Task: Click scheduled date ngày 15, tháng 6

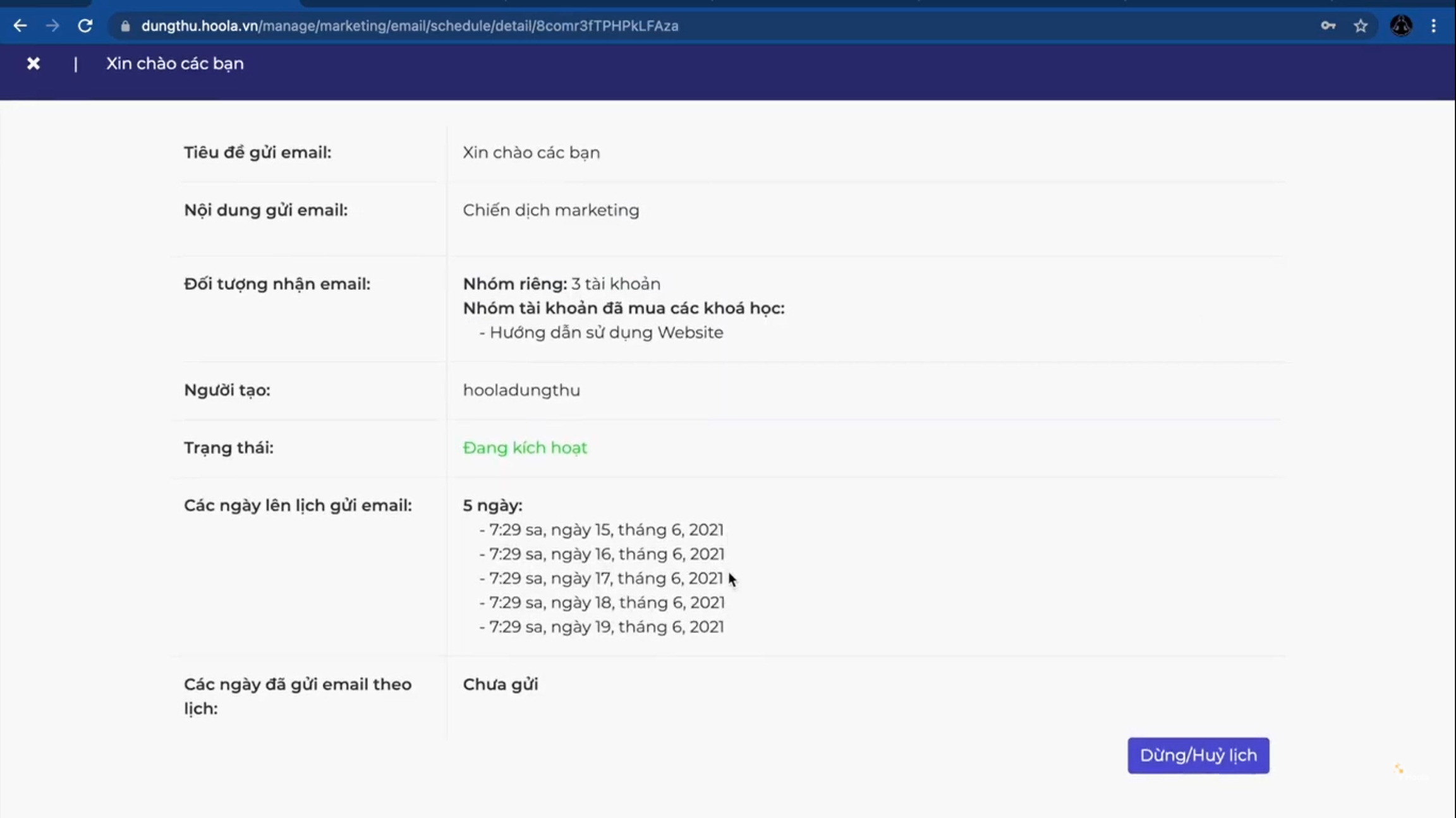Action: pos(605,530)
